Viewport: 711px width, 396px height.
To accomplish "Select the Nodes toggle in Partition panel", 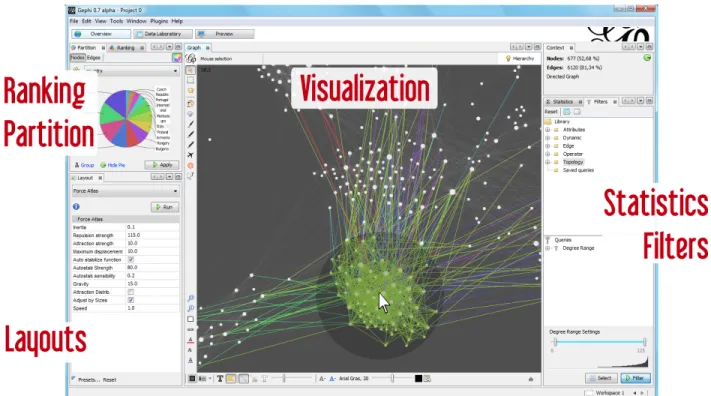I will [77, 58].
